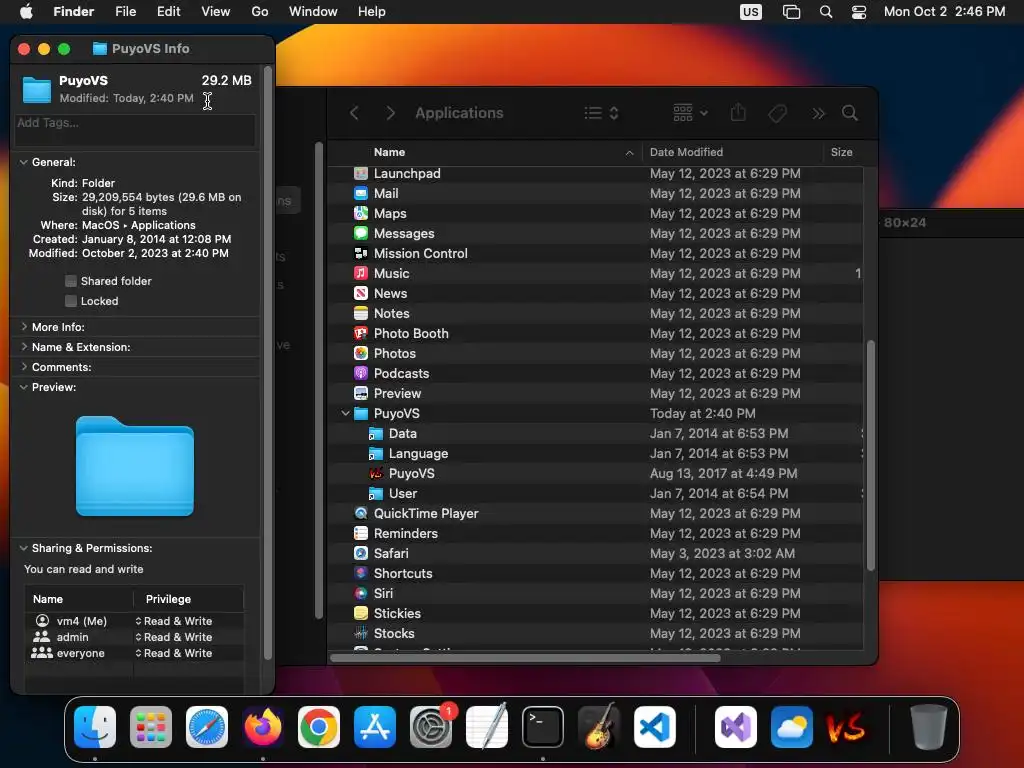Enable the Shared folder checkbox

tap(71, 281)
